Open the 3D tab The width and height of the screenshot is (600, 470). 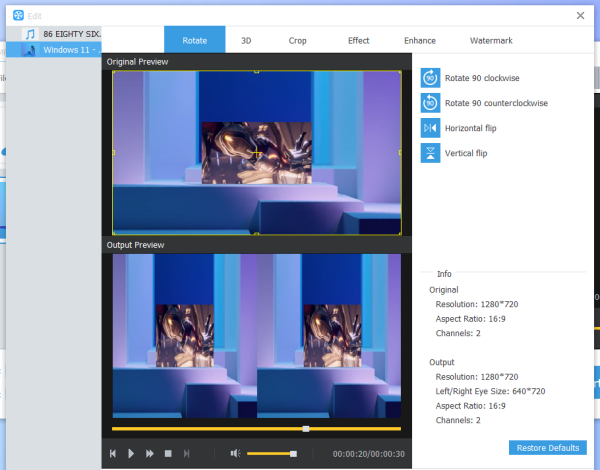coord(246,41)
